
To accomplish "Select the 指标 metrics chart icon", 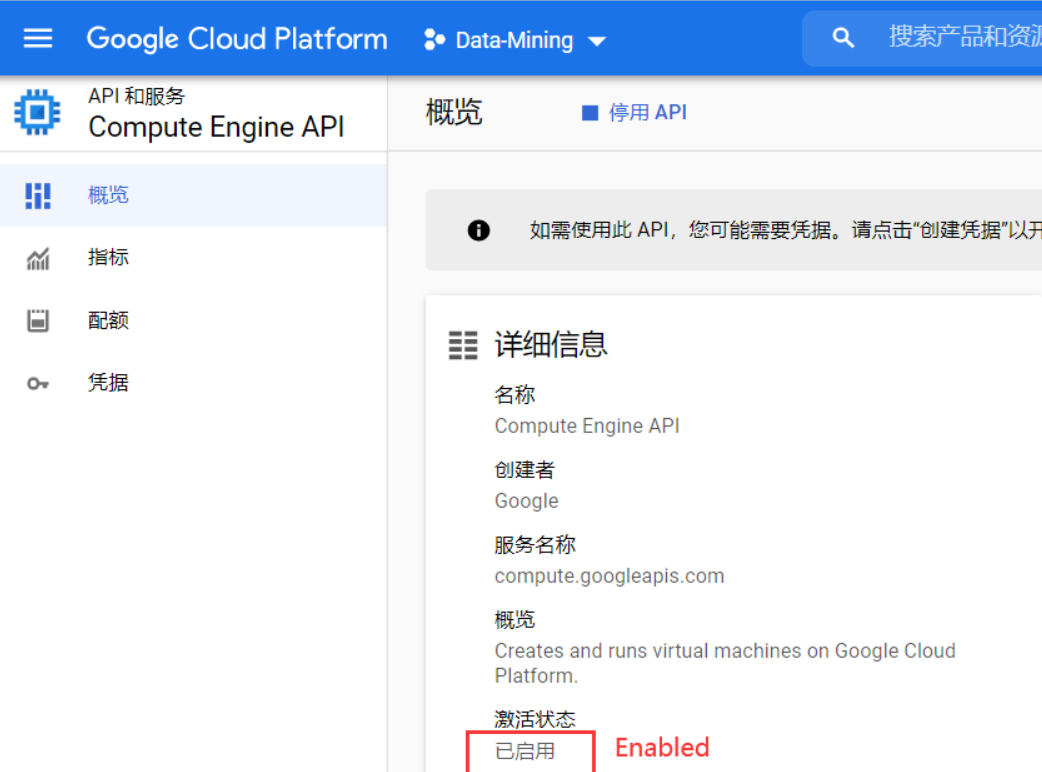I will [x=36, y=257].
